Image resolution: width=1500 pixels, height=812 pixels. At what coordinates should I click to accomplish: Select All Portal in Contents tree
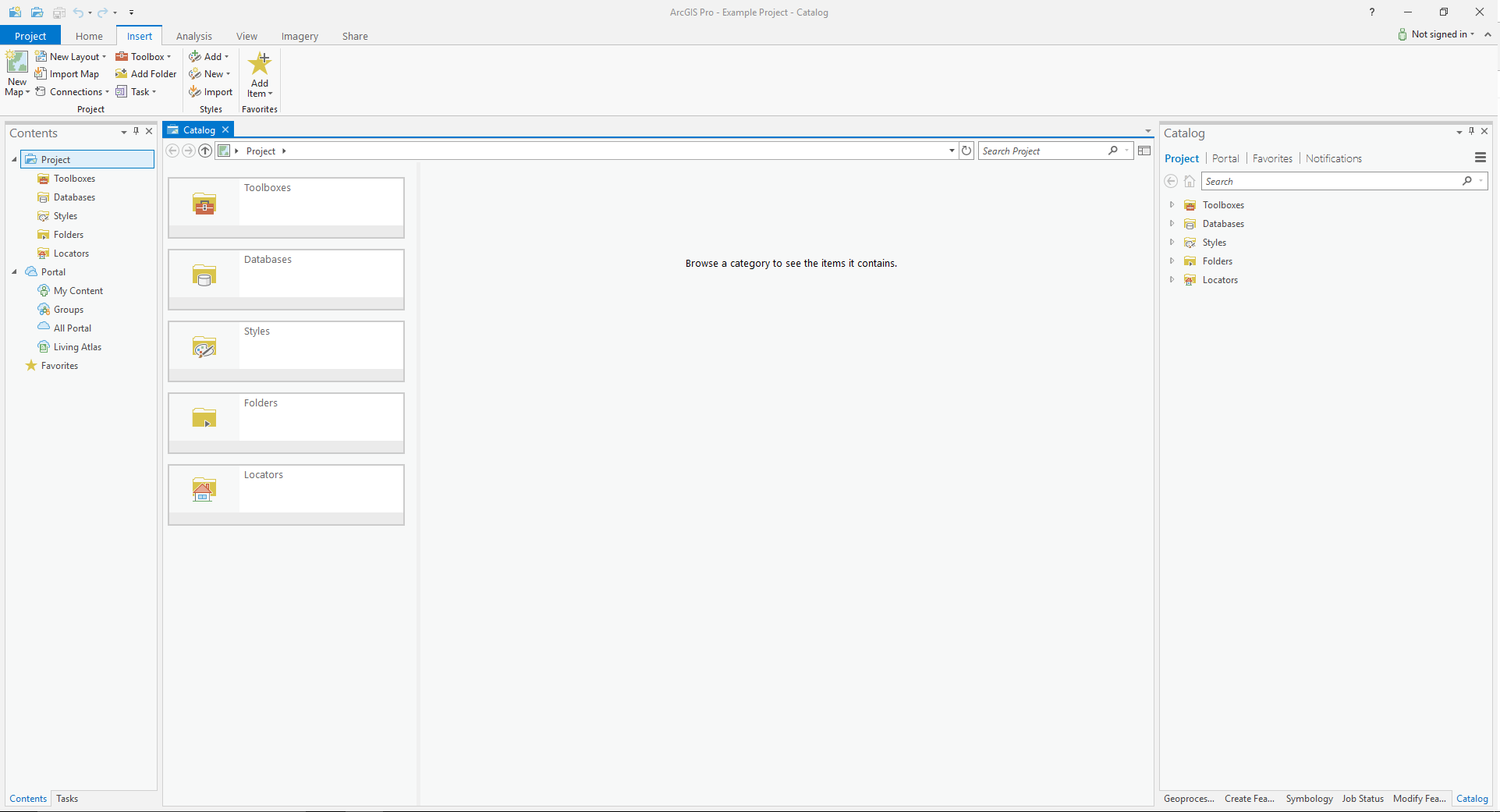point(72,328)
